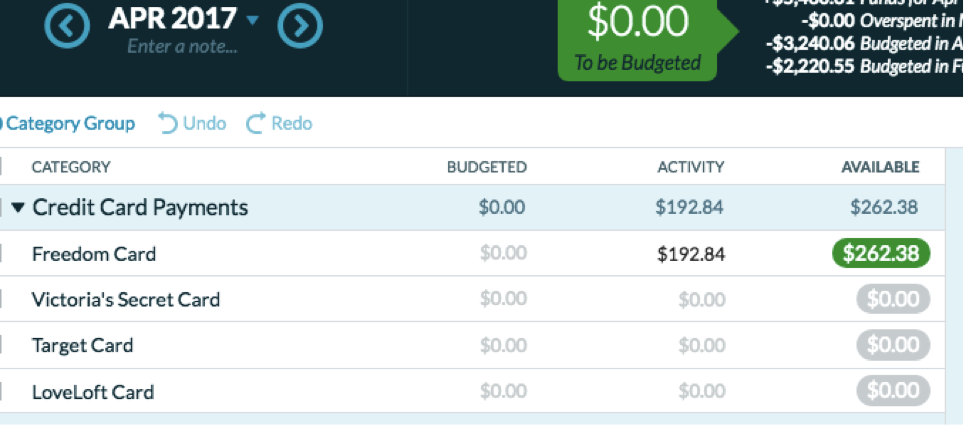Select the Target Card category
Screen dimensions: 964x425
tap(82, 345)
